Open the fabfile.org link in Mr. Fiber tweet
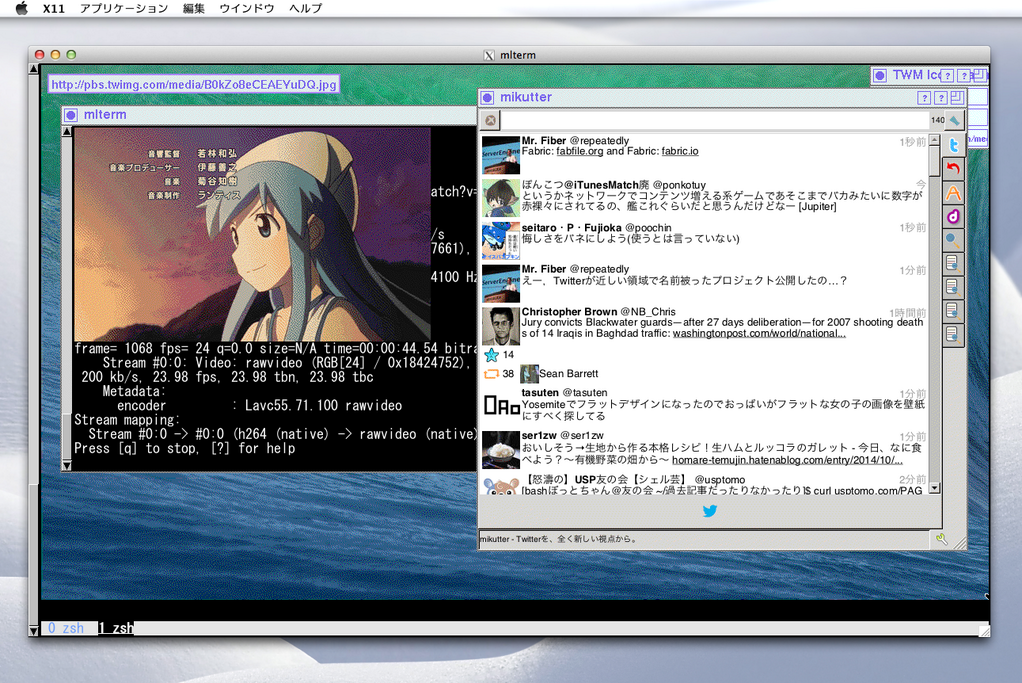This screenshot has height=683, width=1022. [x=579, y=151]
